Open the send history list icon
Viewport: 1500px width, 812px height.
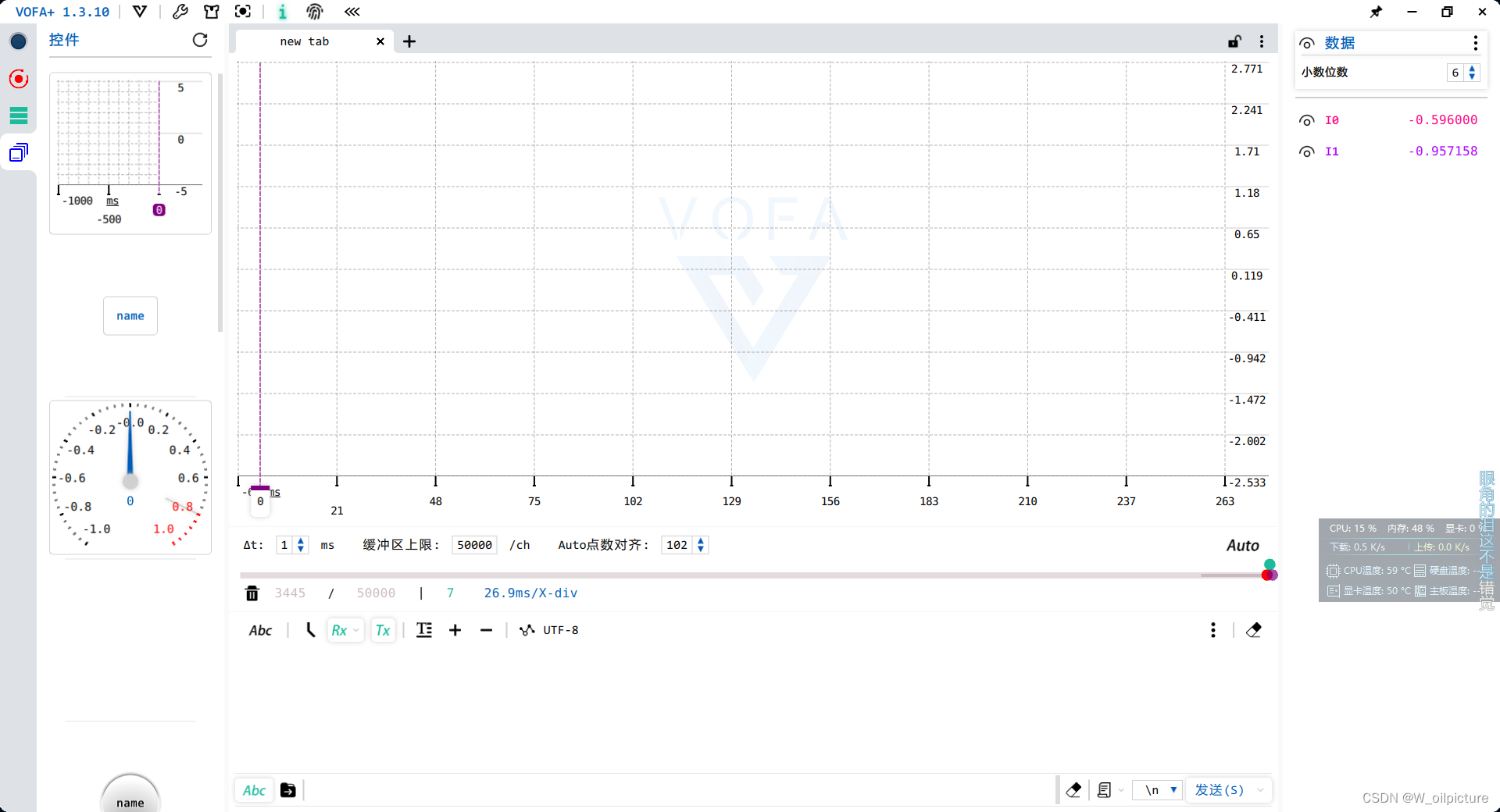click(x=1104, y=790)
